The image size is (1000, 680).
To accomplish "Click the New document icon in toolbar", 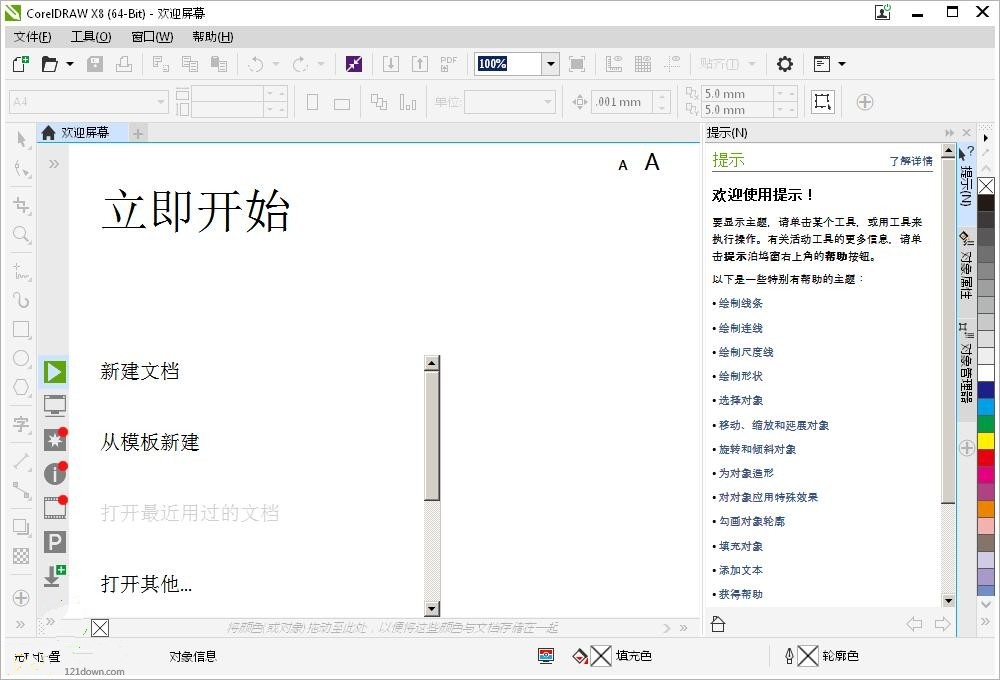I will [21, 64].
